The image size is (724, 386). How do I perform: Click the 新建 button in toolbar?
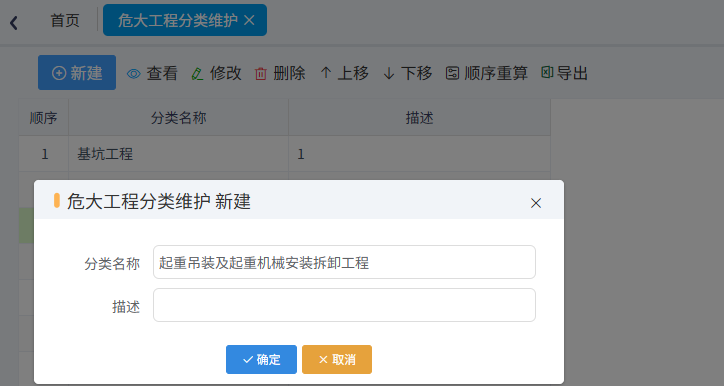(x=77, y=72)
